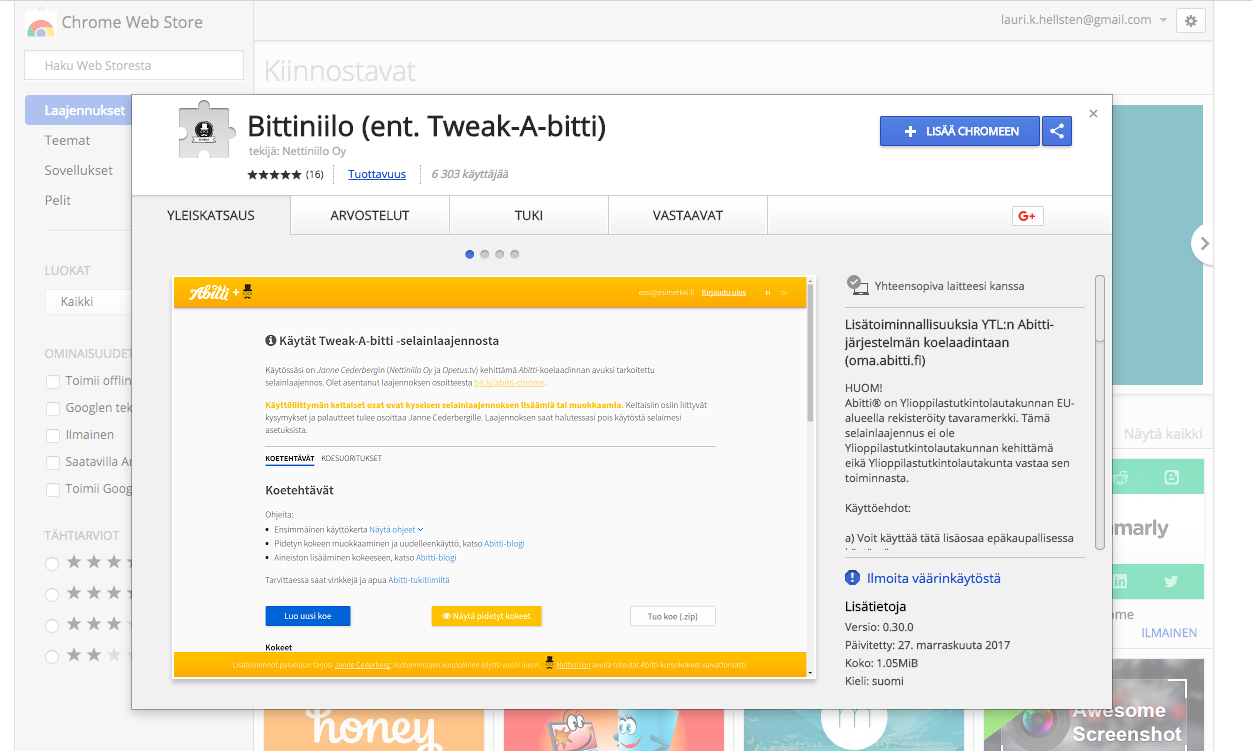Click the report abuse exclamation icon
The height and width of the screenshot is (751, 1252).
852,578
